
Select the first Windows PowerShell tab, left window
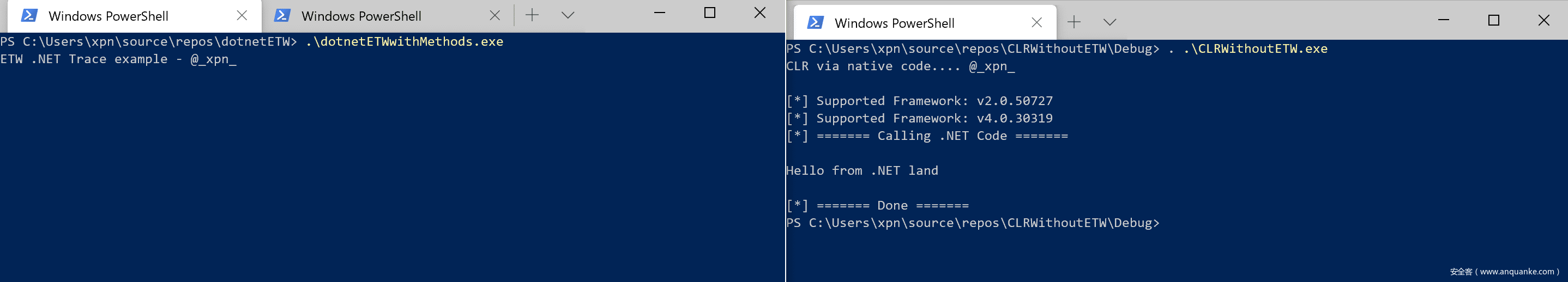108,16
